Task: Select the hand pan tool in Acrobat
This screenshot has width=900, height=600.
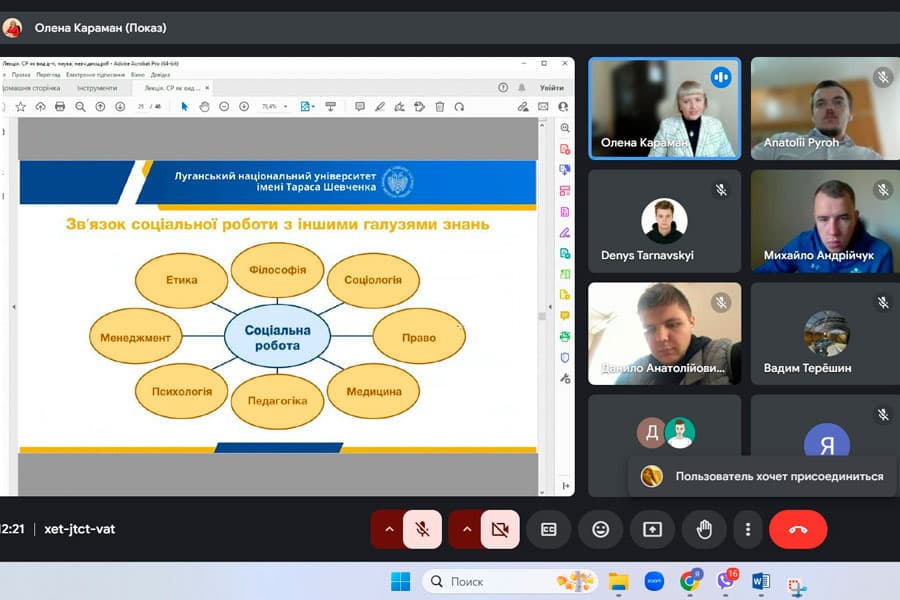Action: coord(204,107)
